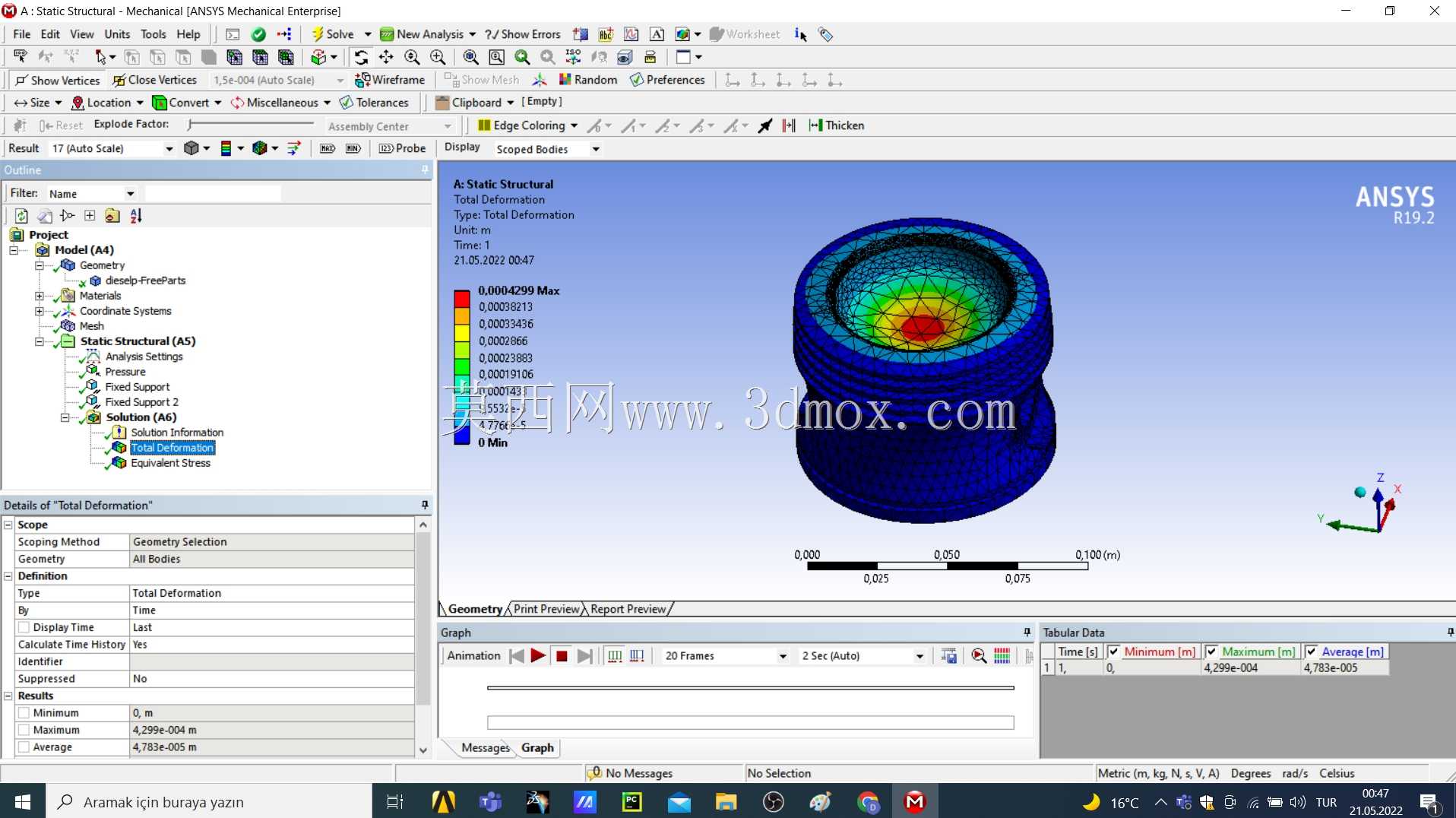Click the Explode Factor slider
1456x818 pixels.
251,123
